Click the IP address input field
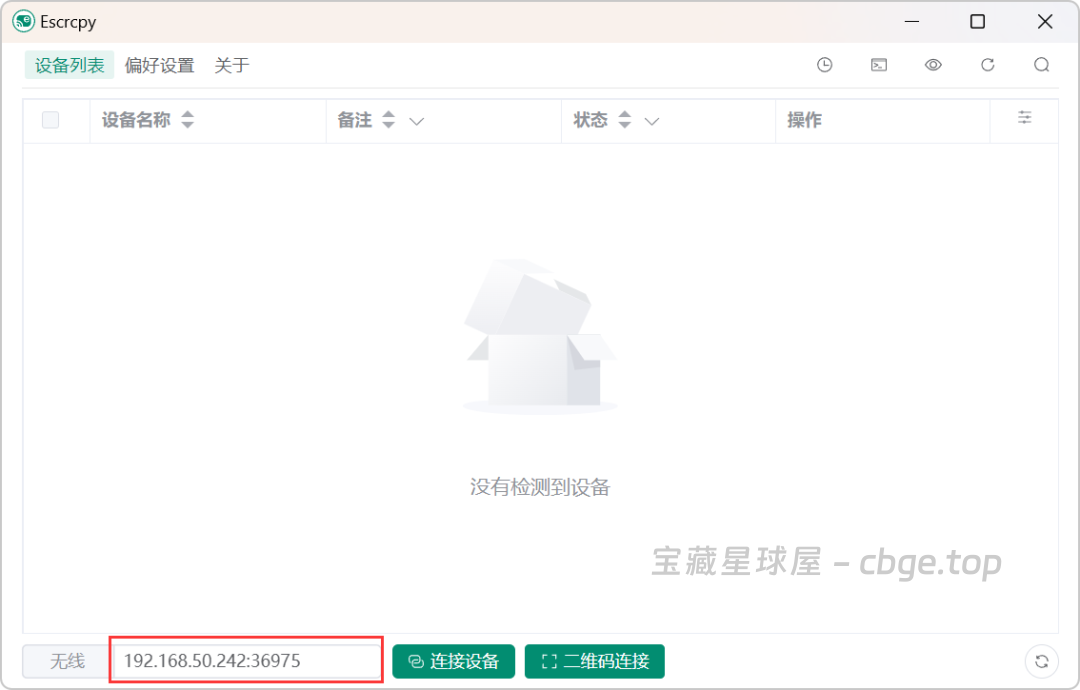This screenshot has height=690, width=1080. click(x=245, y=660)
